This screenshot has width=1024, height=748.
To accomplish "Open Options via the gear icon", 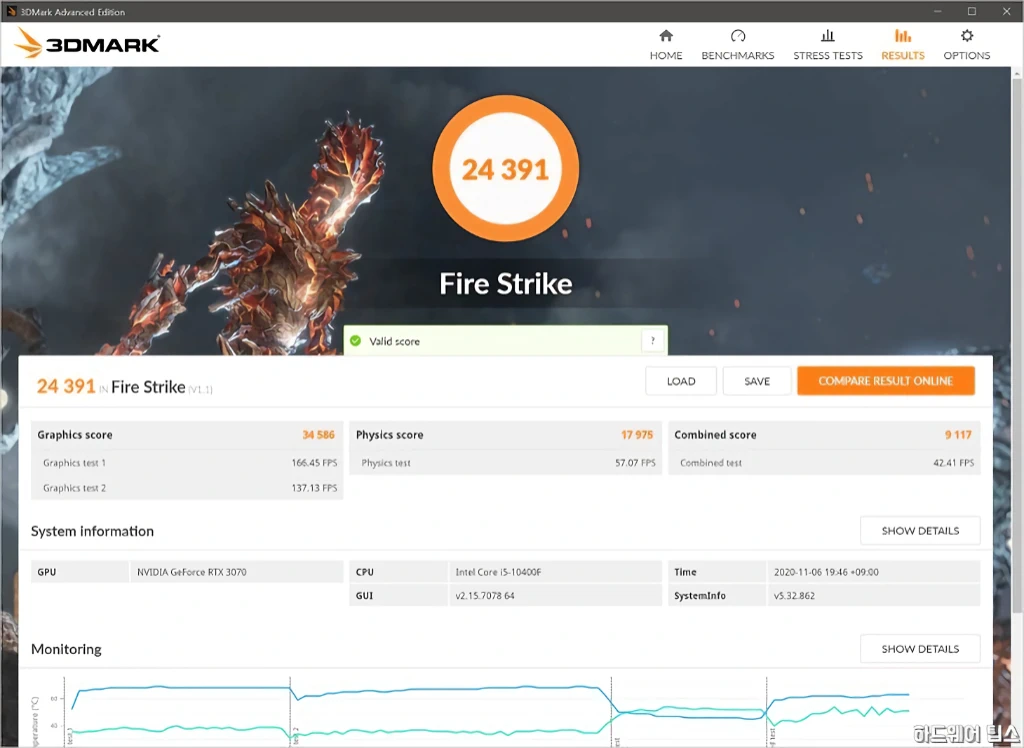I will click(967, 35).
